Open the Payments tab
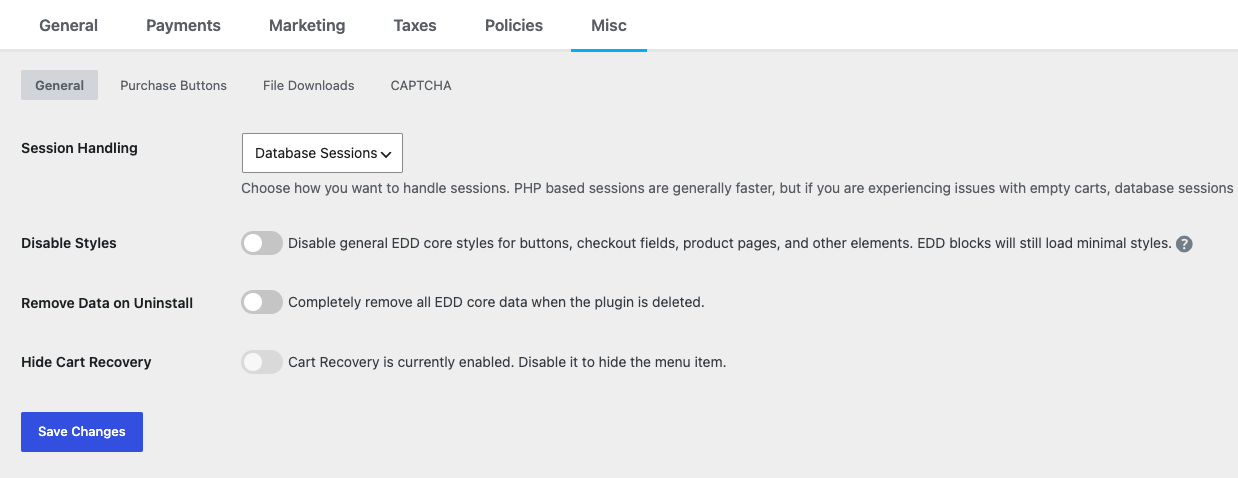This screenshot has width=1238, height=478. [183, 25]
